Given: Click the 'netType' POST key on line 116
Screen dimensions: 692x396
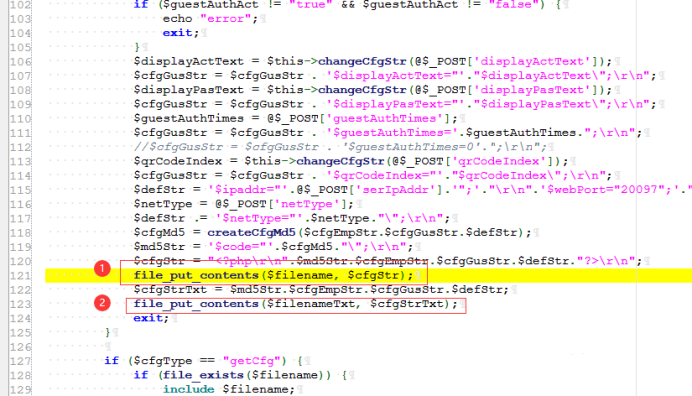Looking at the screenshot, I should tap(306, 204).
